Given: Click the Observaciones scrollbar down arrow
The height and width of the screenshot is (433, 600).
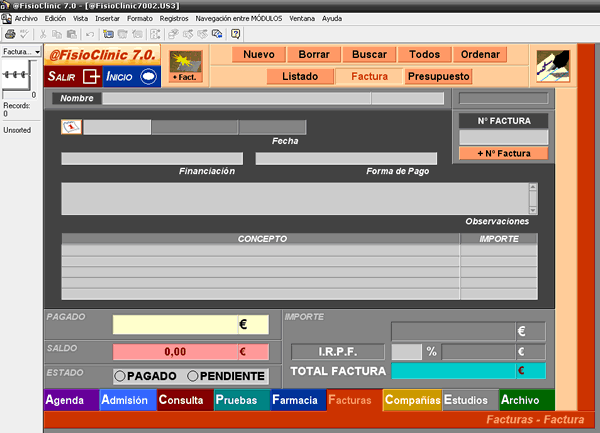Looking at the screenshot, I should tap(533, 210).
